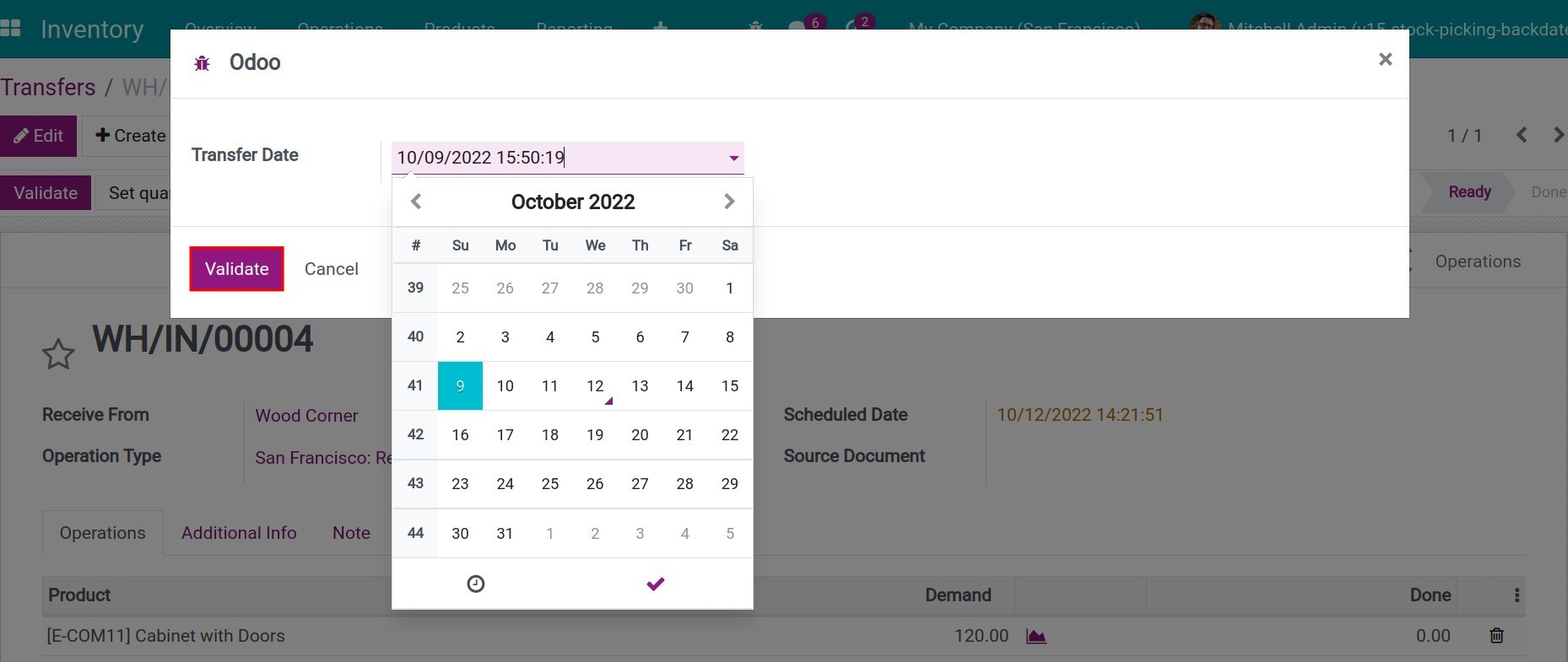Screen dimensions: 1568x662
Task: Select October 12 in the calendar
Action: point(595,386)
